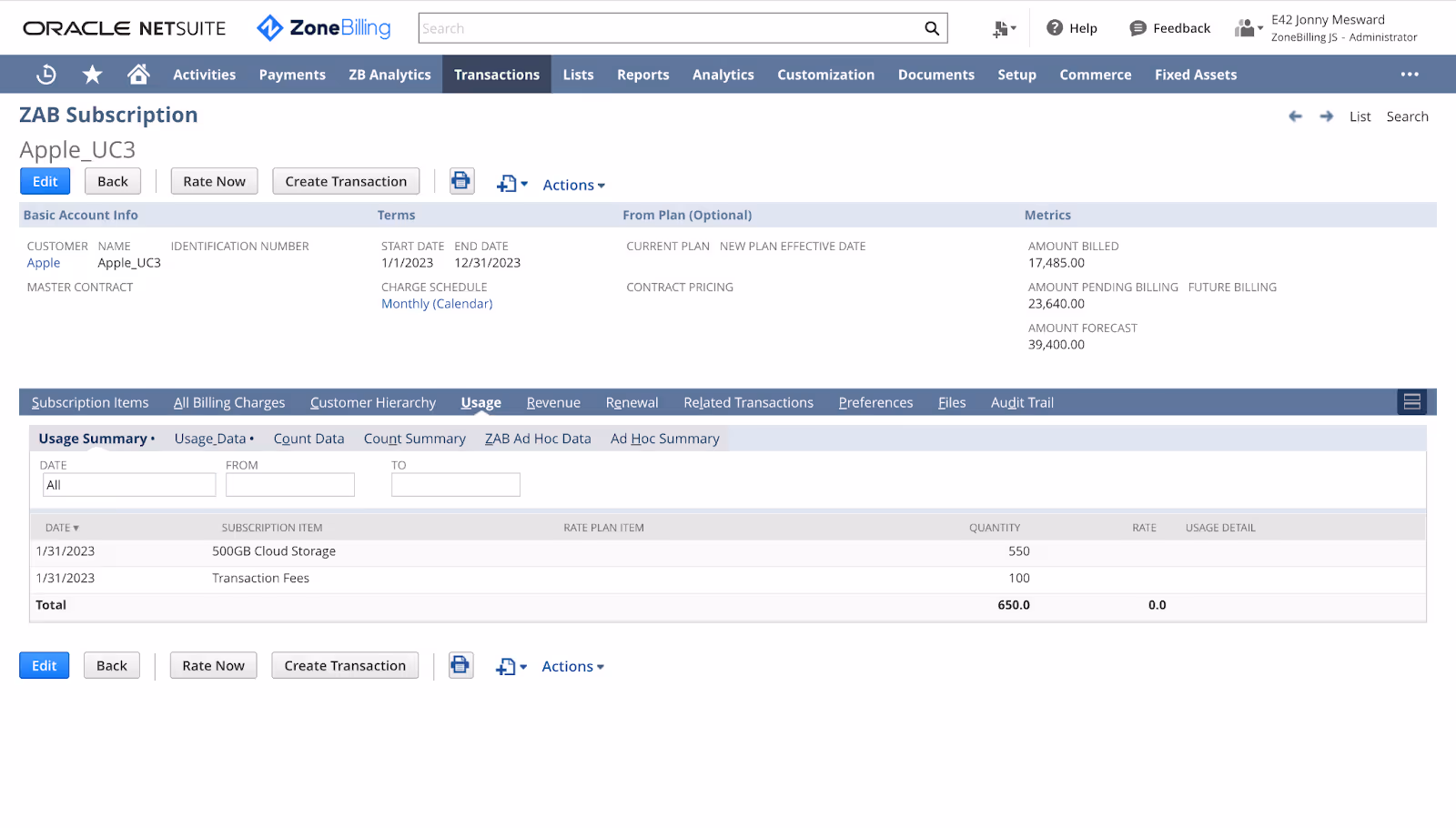Switch to the All Billing Charges tab
Image resolution: width=1456 pixels, height=828 pixels.
(x=229, y=402)
